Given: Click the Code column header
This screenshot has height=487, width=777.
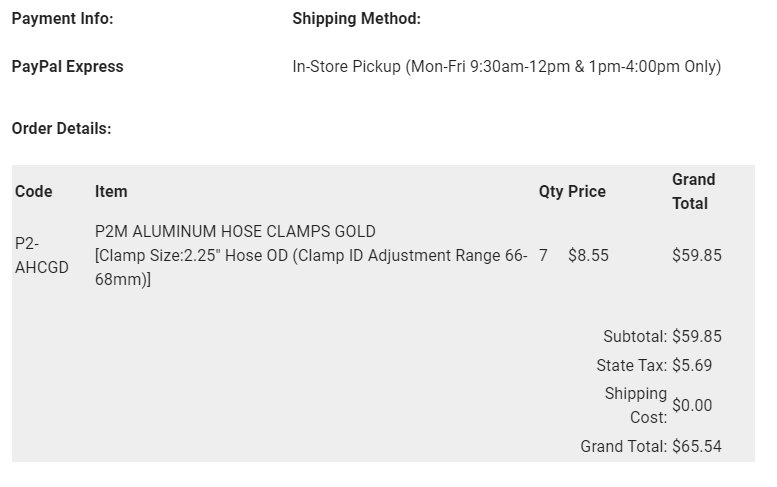Looking at the screenshot, I should click(x=33, y=191).
